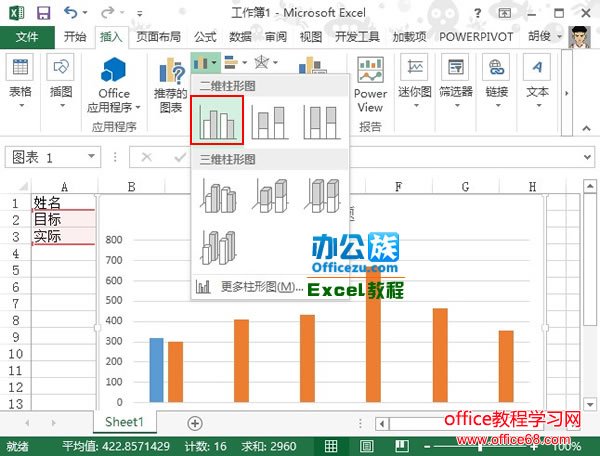Click the zoom out minus button

(x=427, y=446)
